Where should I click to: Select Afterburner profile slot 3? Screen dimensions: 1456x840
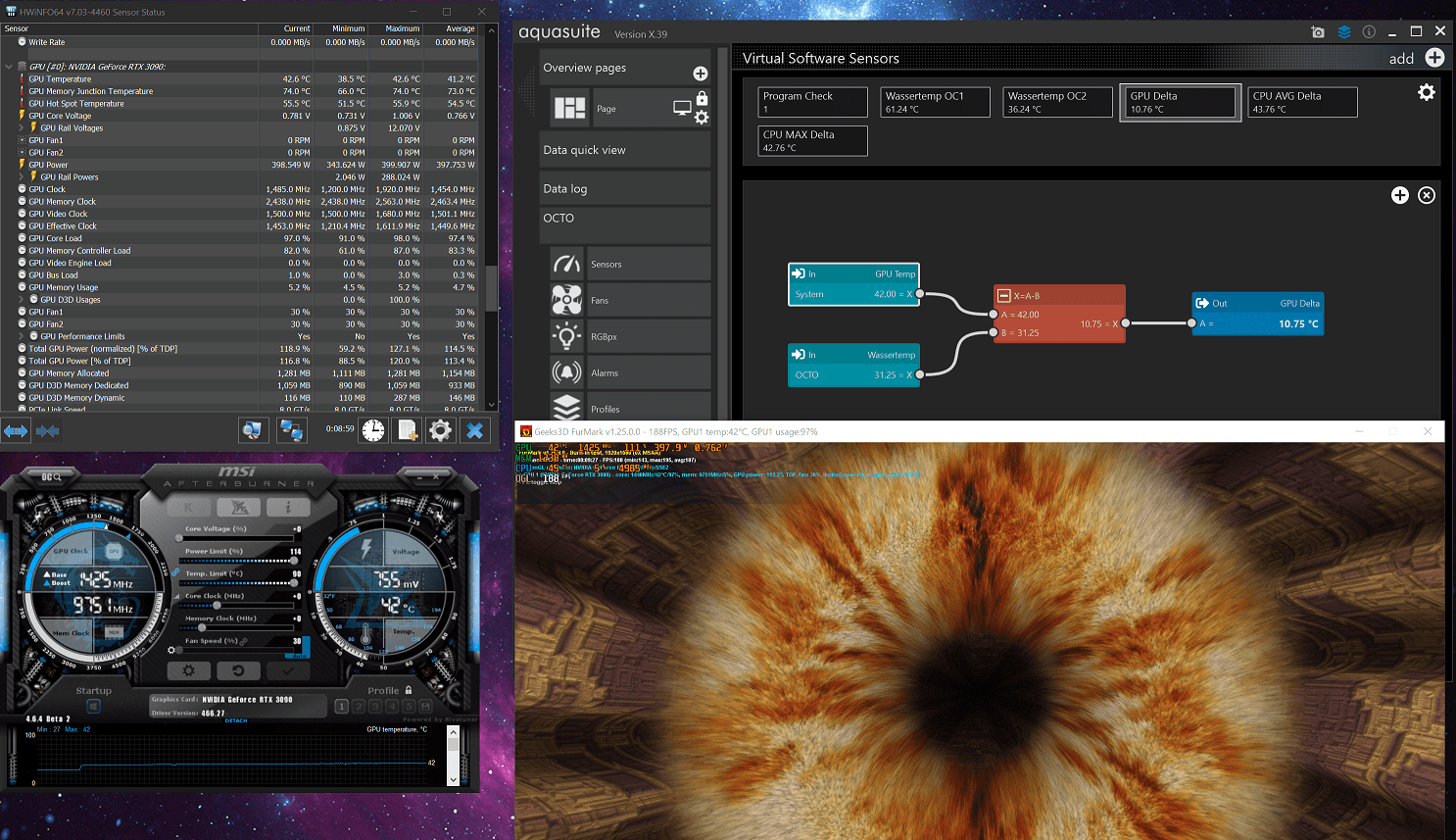point(375,706)
